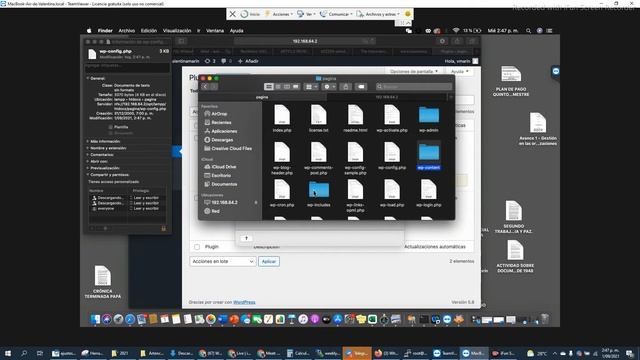This screenshot has width=640, height=360.
Task: Select the wp-comments-post.php file
Action: point(319,152)
